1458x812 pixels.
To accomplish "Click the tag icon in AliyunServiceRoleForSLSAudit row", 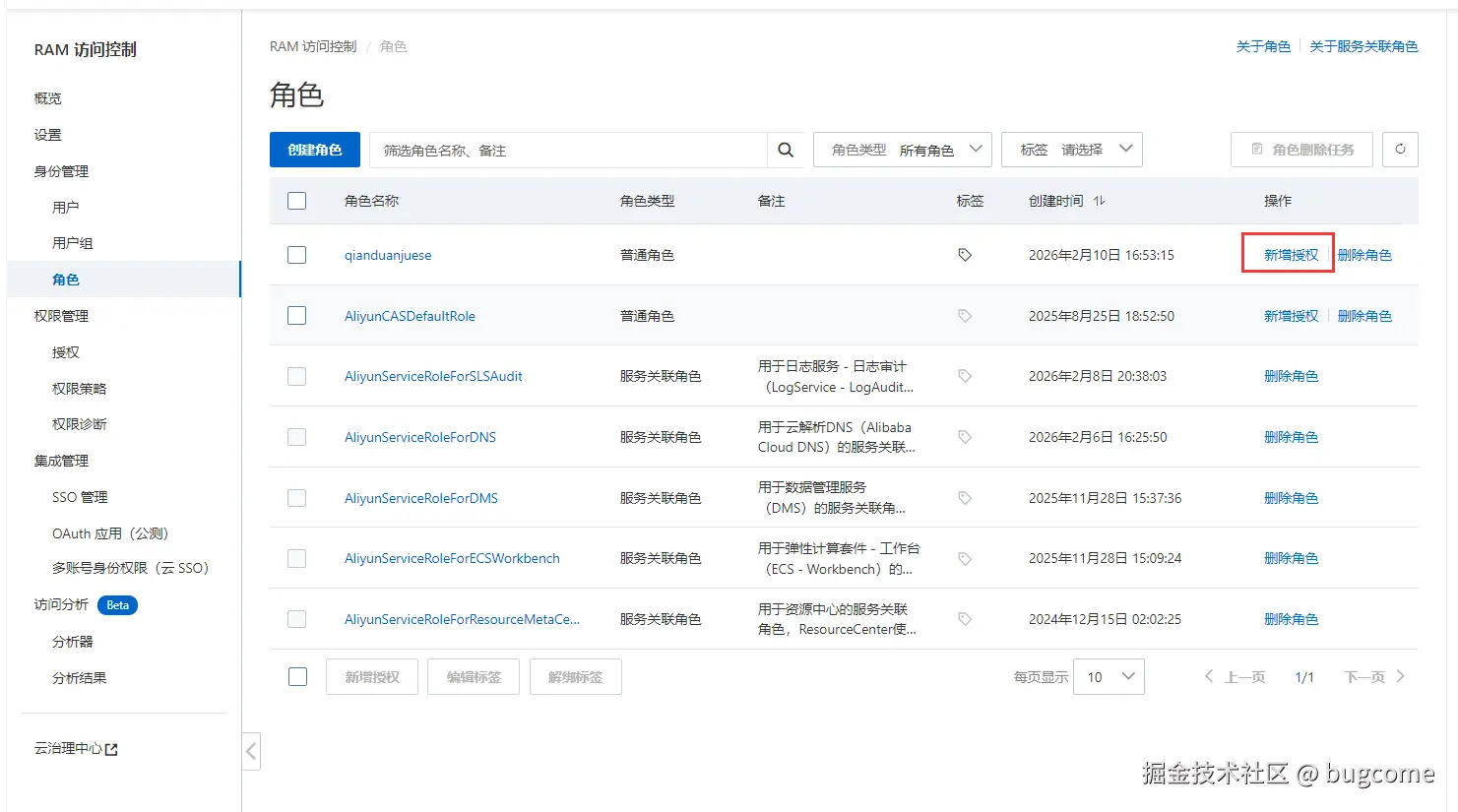I will click(965, 376).
